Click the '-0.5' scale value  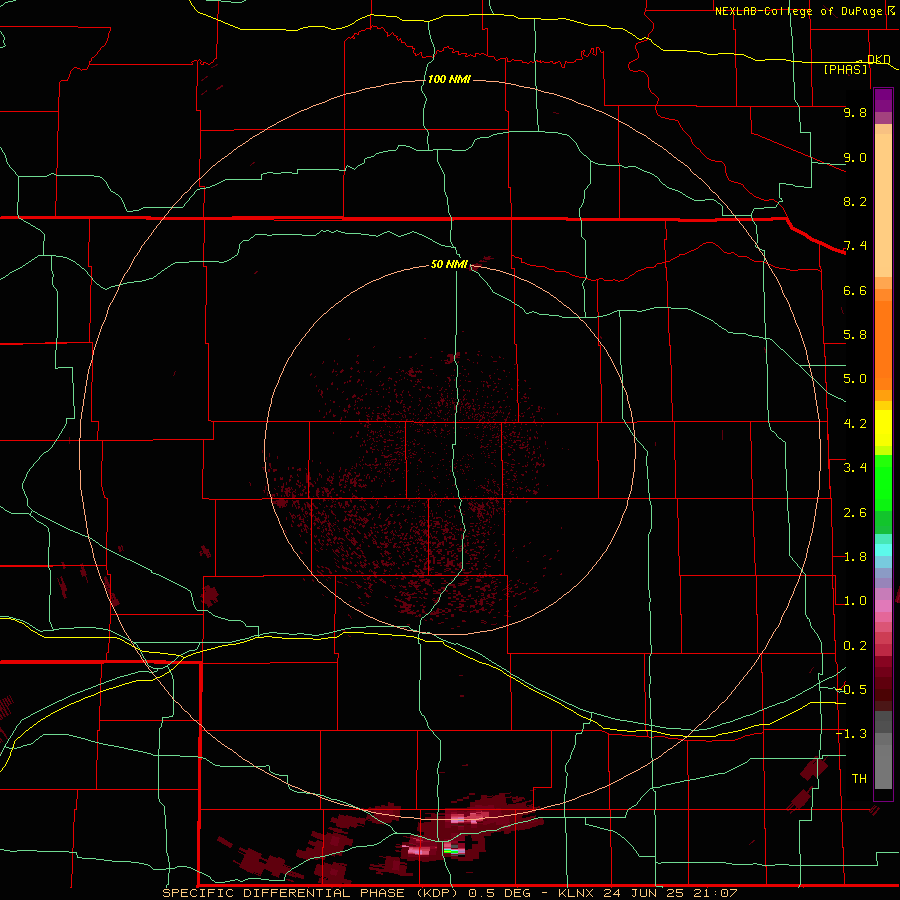tap(851, 690)
